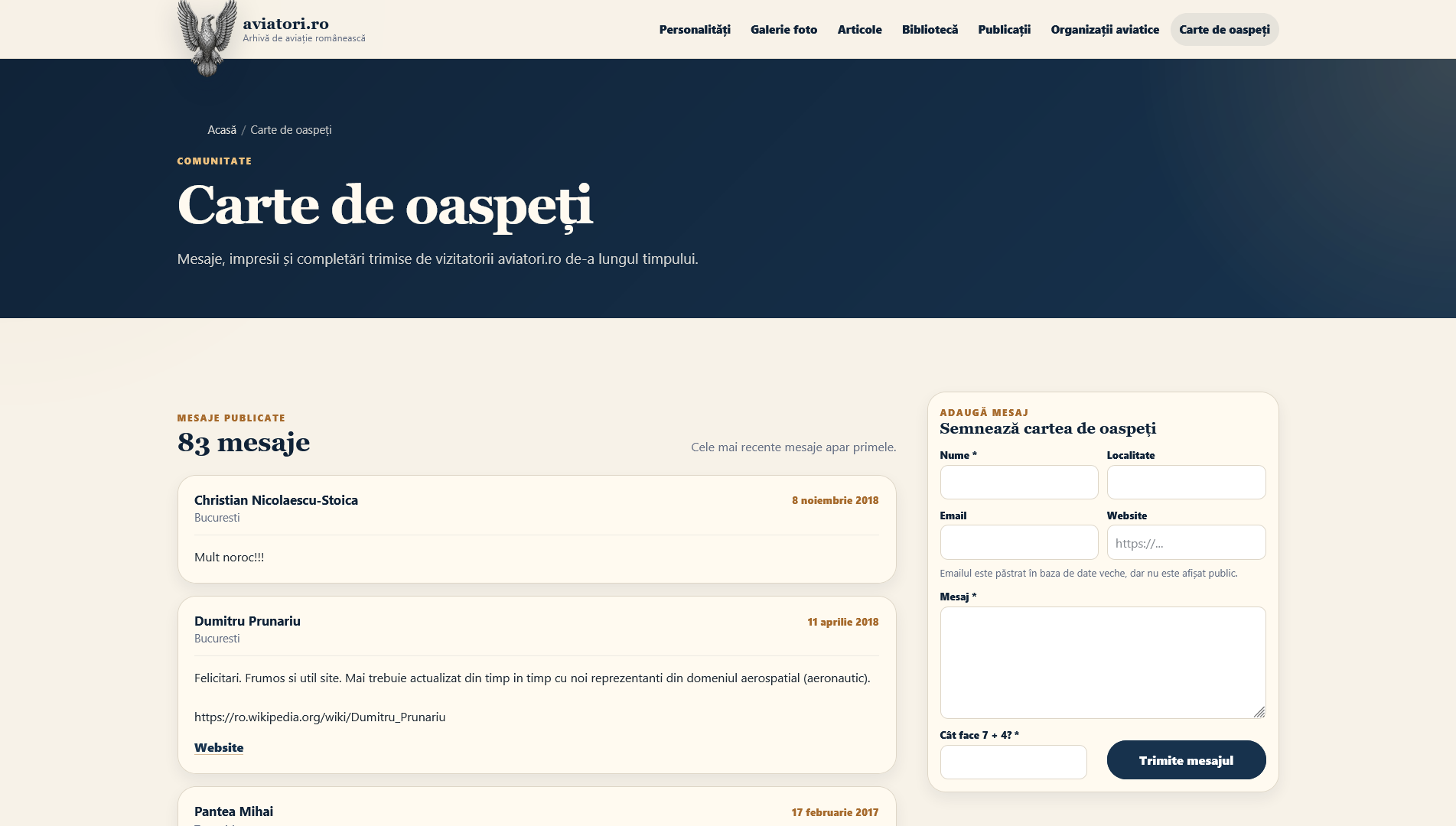Click the Pantea Mihai author name
Screen dimensions: 1456x826
tap(233, 811)
